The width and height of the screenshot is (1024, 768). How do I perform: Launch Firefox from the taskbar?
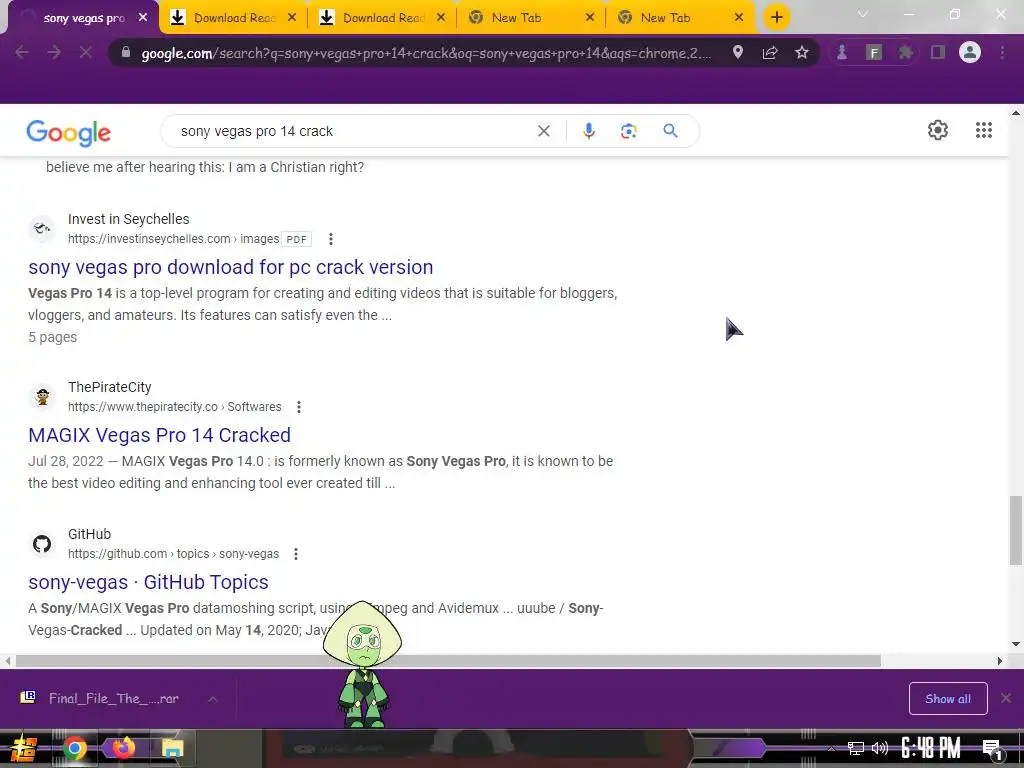coord(123,748)
